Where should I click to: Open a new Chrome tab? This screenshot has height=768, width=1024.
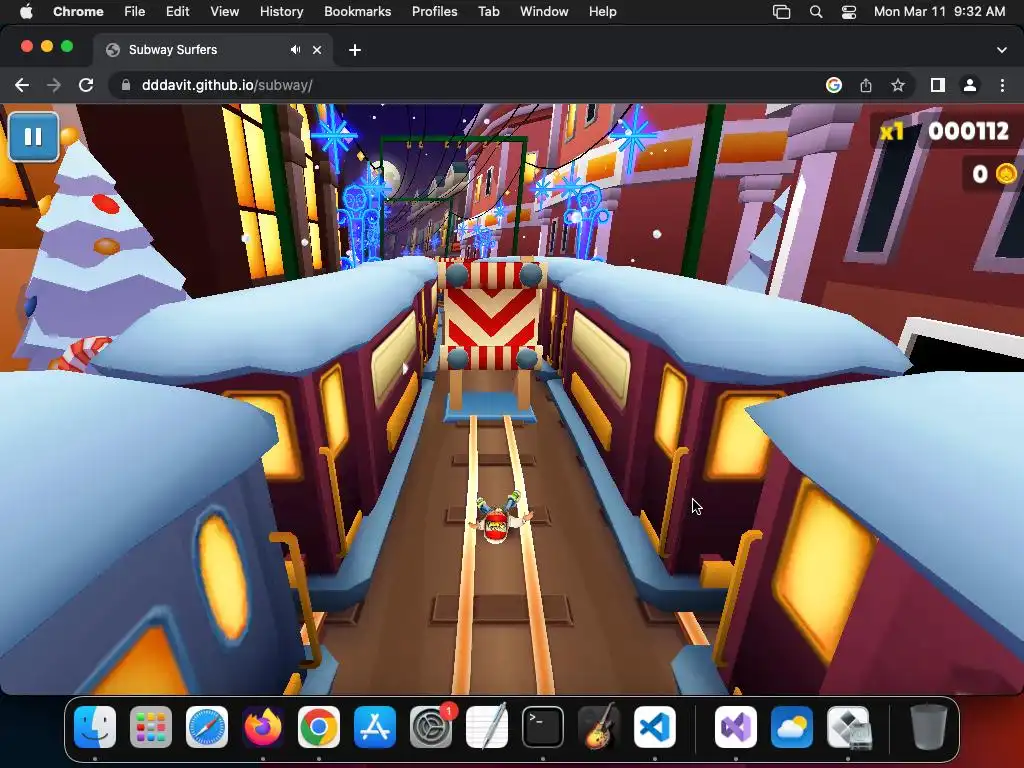point(355,50)
